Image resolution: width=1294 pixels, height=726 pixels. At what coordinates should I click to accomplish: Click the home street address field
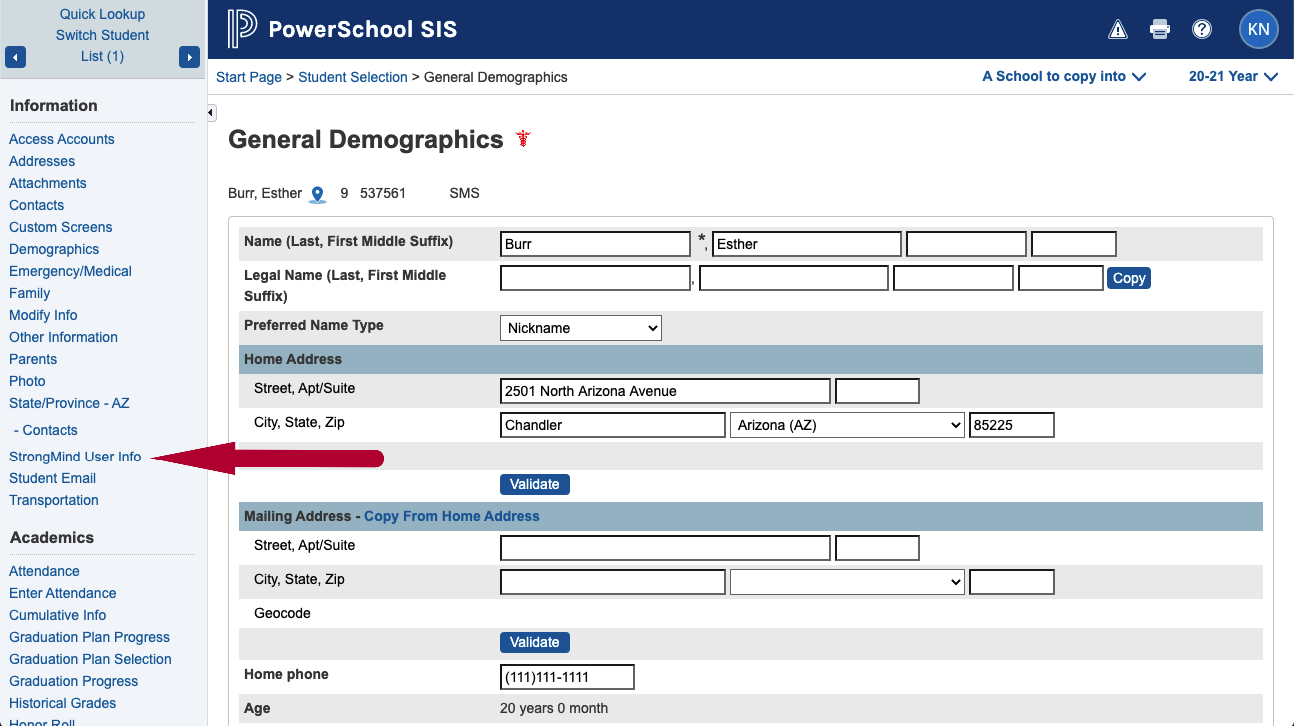click(665, 391)
